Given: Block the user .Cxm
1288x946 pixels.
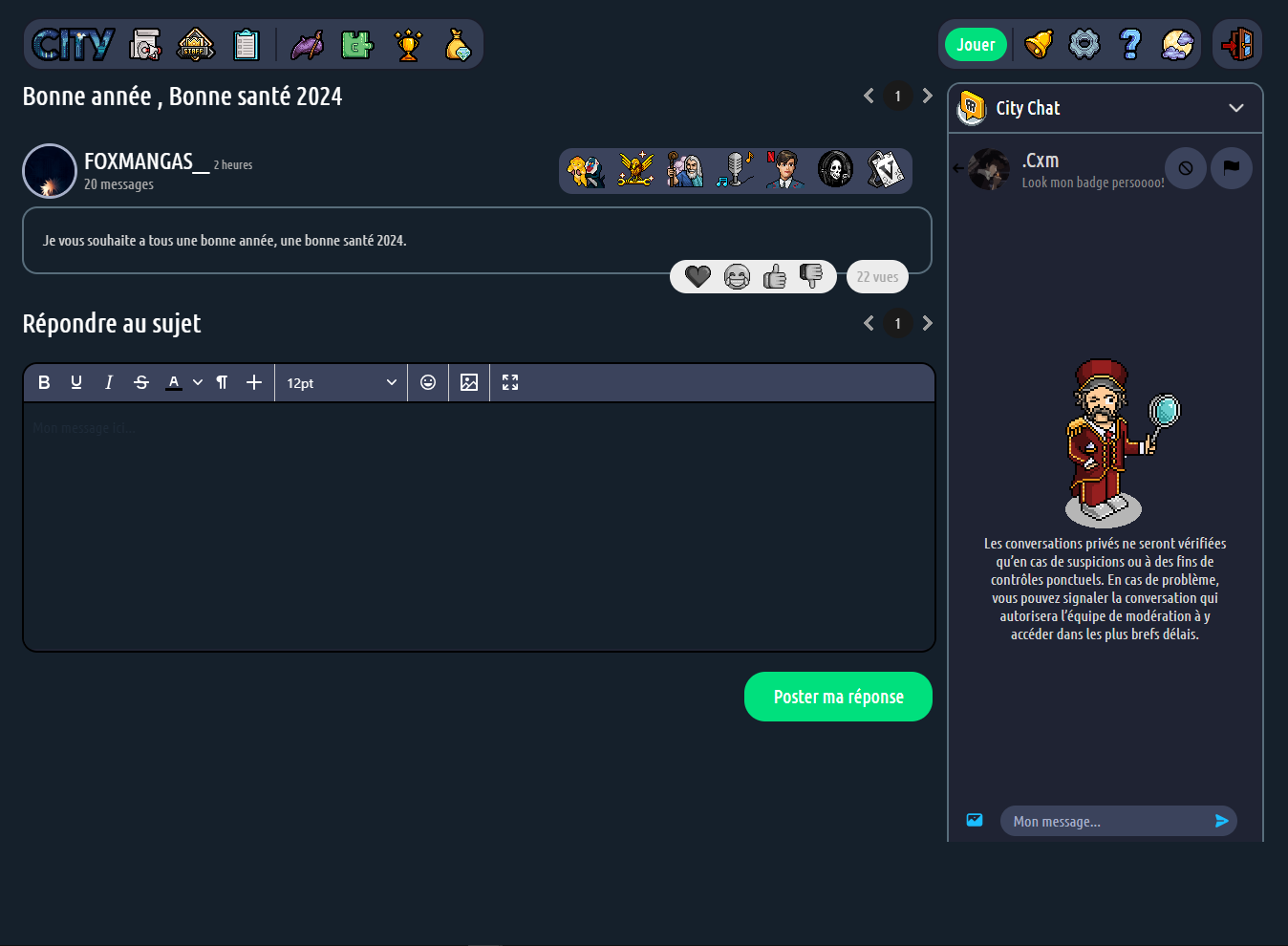Looking at the screenshot, I should (1186, 168).
